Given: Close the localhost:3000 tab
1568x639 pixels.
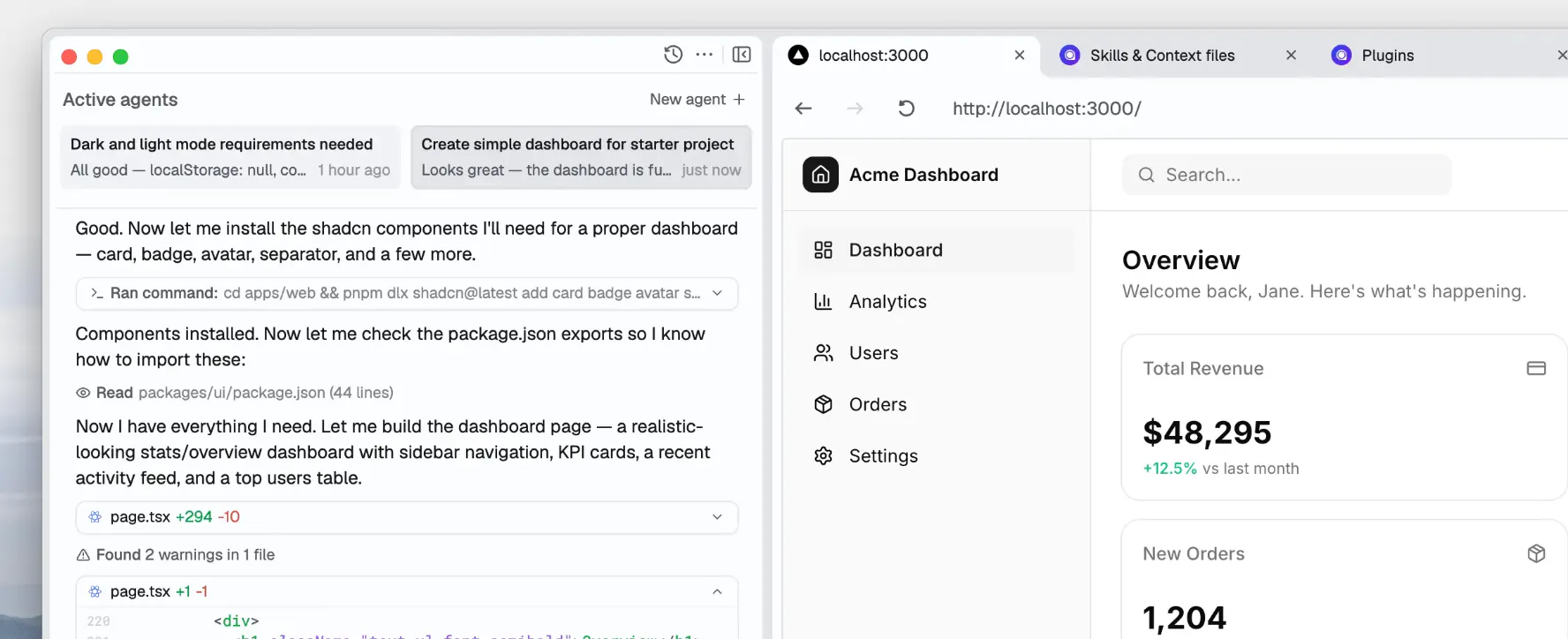Looking at the screenshot, I should pos(1020,55).
